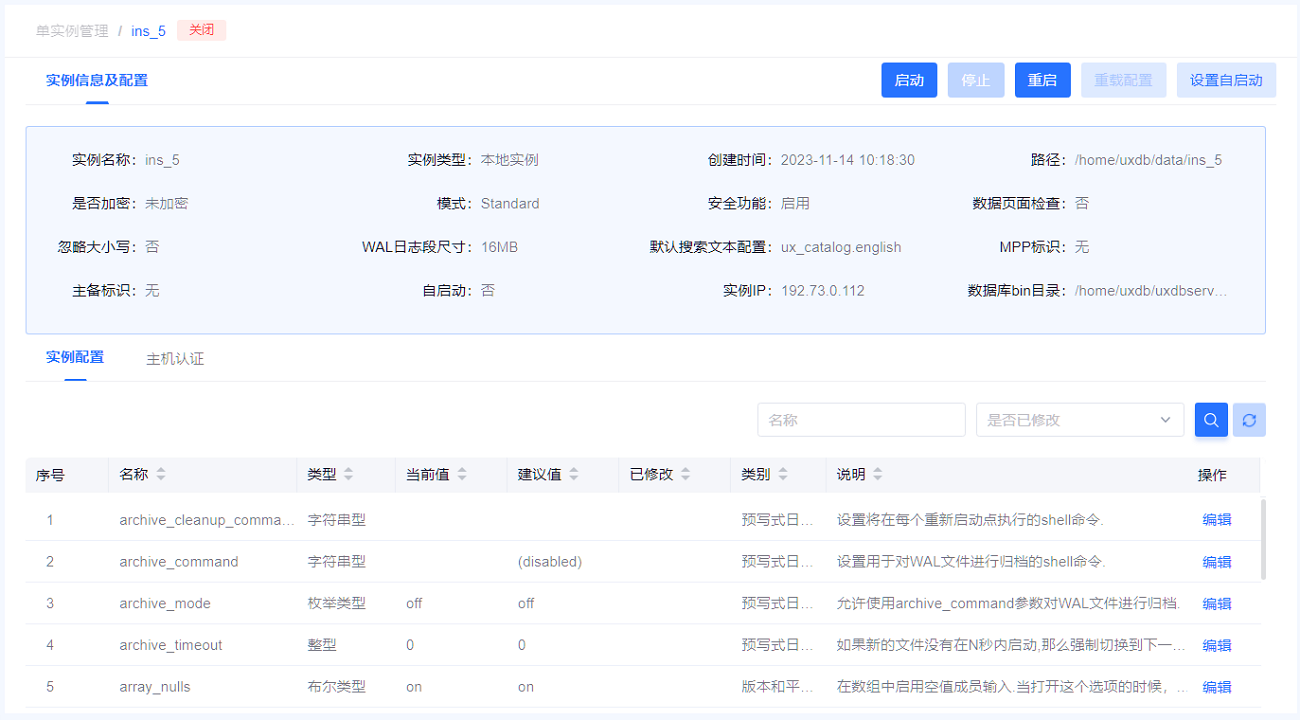This screenshot has width=1300, height=720.
Task: Sort by the 当前值 column sort icon
Action: 462,475
